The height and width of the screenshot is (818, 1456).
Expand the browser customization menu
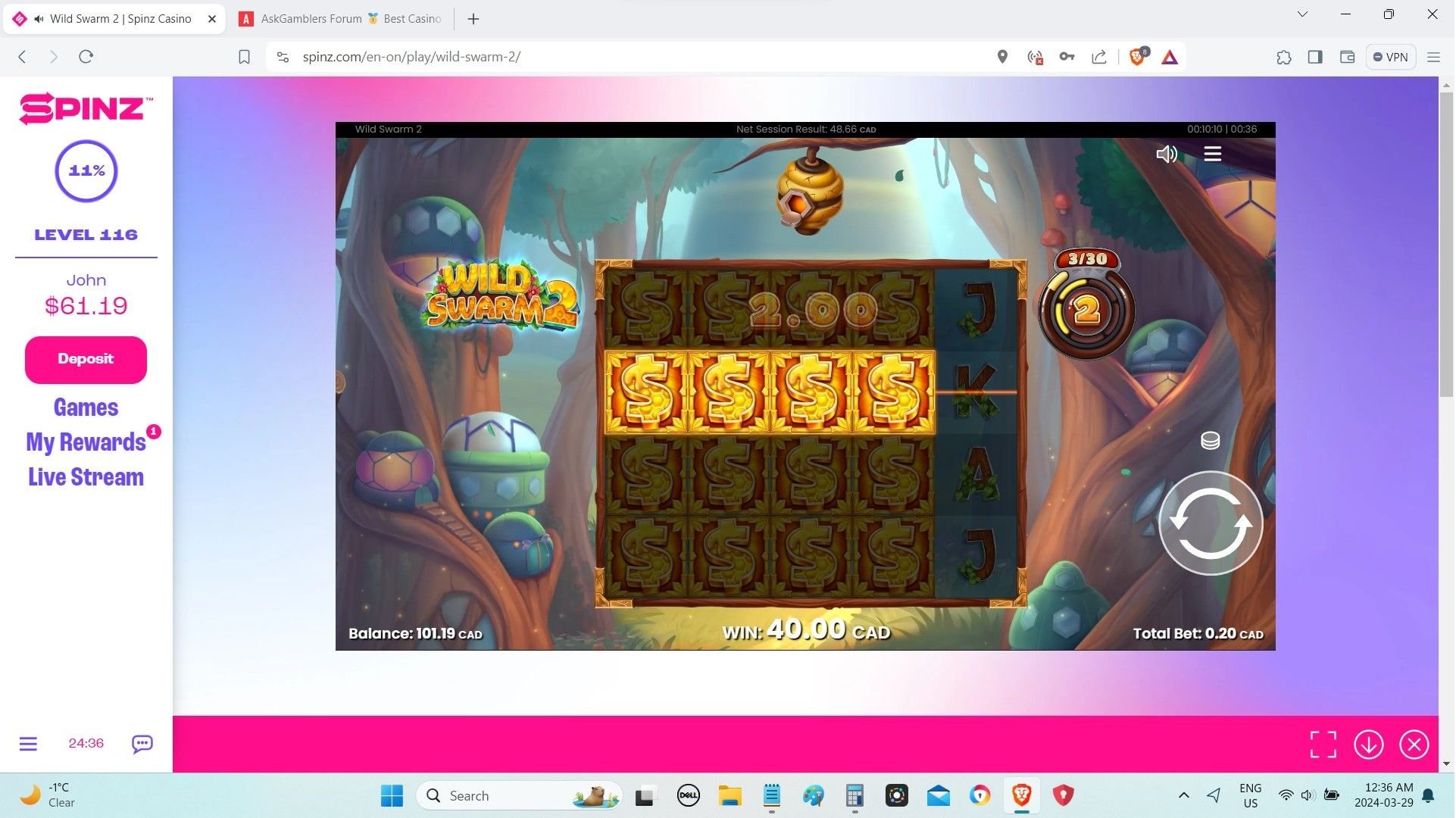(1433, 56)
